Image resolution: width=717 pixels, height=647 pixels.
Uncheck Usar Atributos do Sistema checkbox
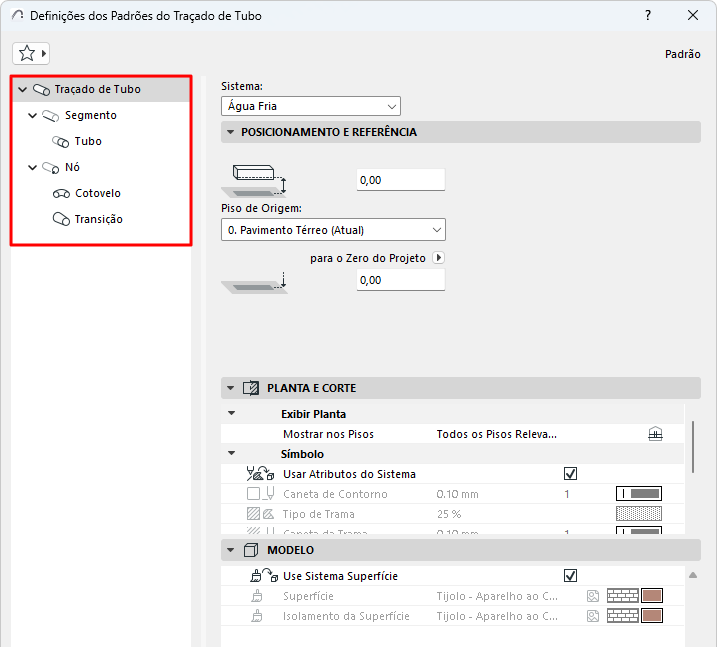[571, 474]
